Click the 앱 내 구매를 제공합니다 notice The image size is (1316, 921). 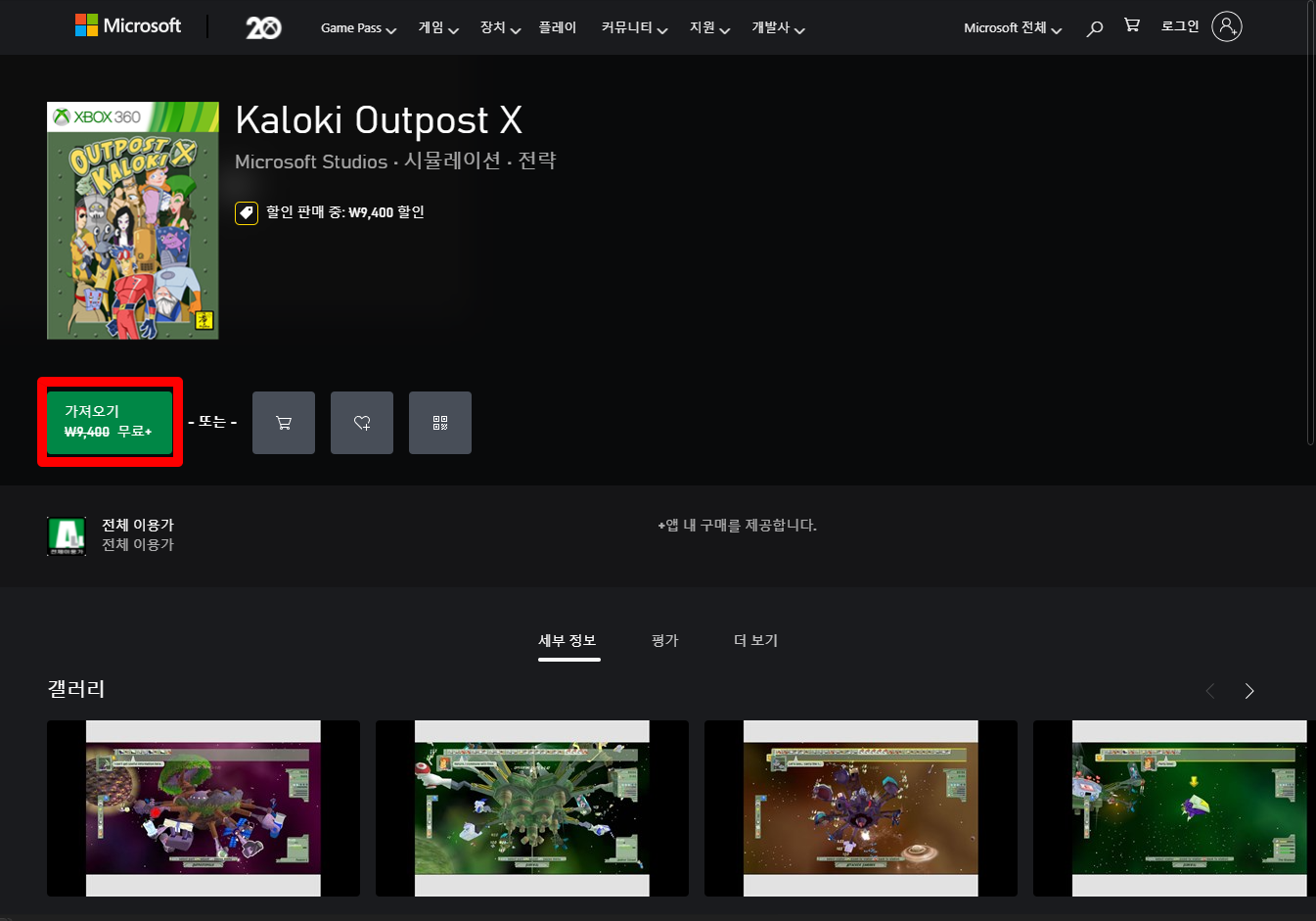[x=737, y=526]
